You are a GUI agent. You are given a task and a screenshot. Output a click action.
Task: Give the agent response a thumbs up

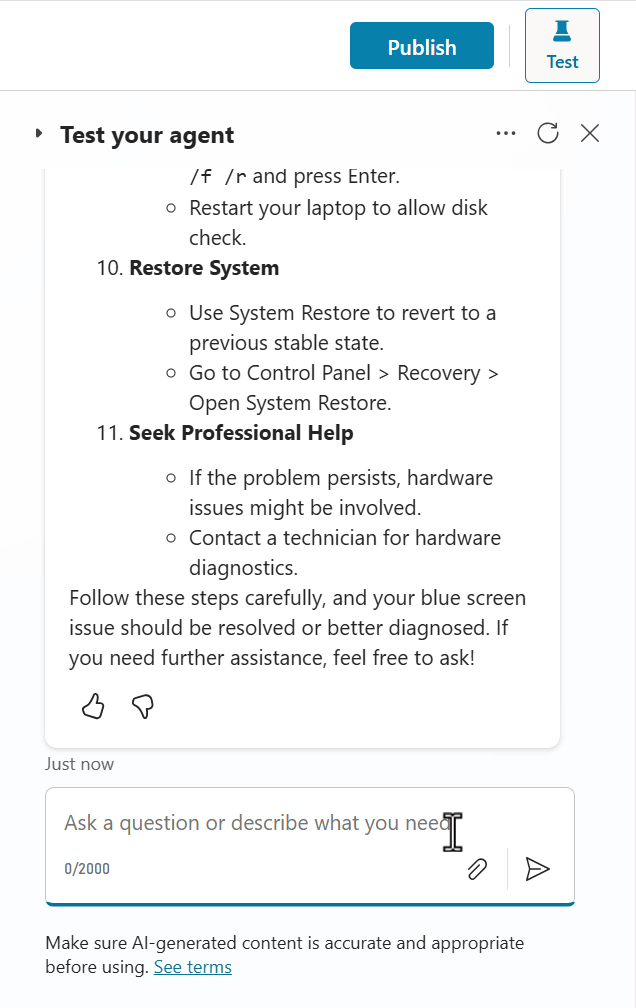point(92,707)
